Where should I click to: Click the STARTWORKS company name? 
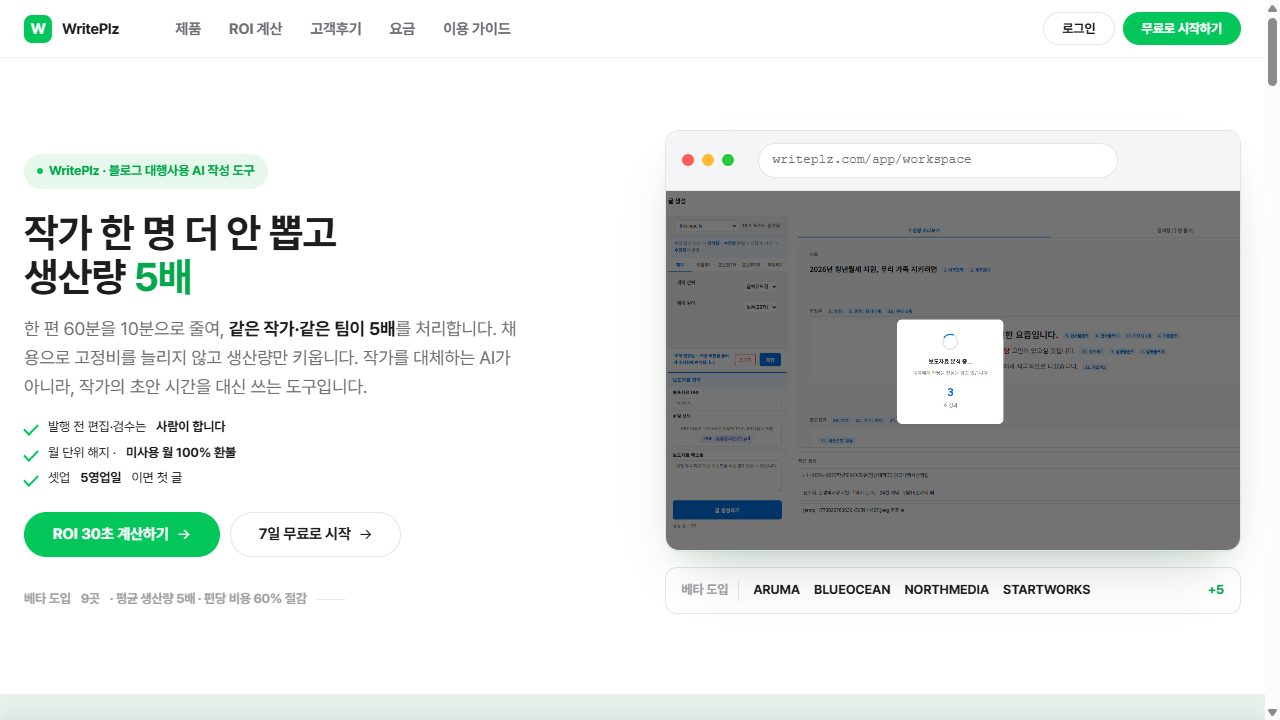click(x=1047, y=590)
